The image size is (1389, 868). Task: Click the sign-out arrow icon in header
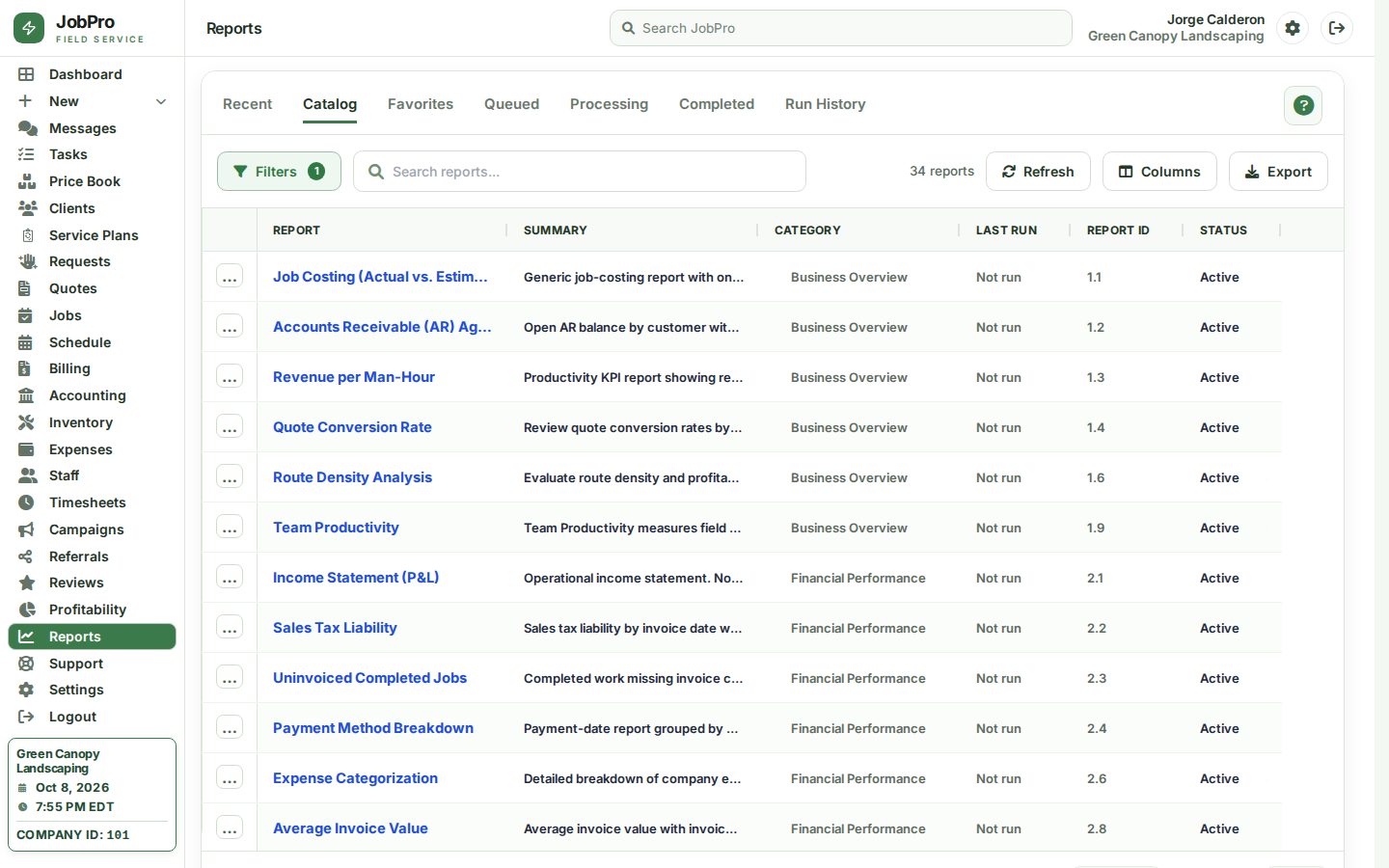[1337, 28]
